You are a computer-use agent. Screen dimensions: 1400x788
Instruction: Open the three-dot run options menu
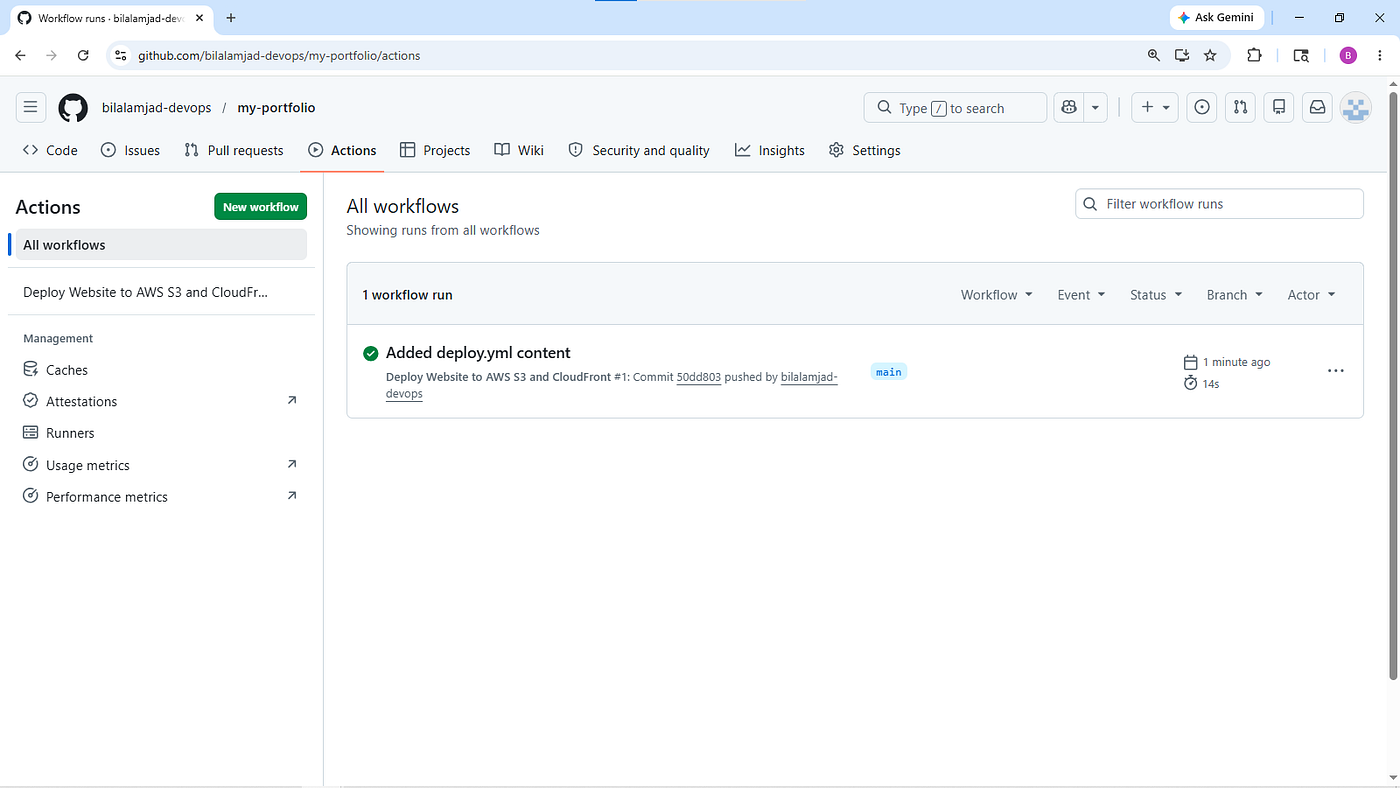click(x=1336, y=371)
